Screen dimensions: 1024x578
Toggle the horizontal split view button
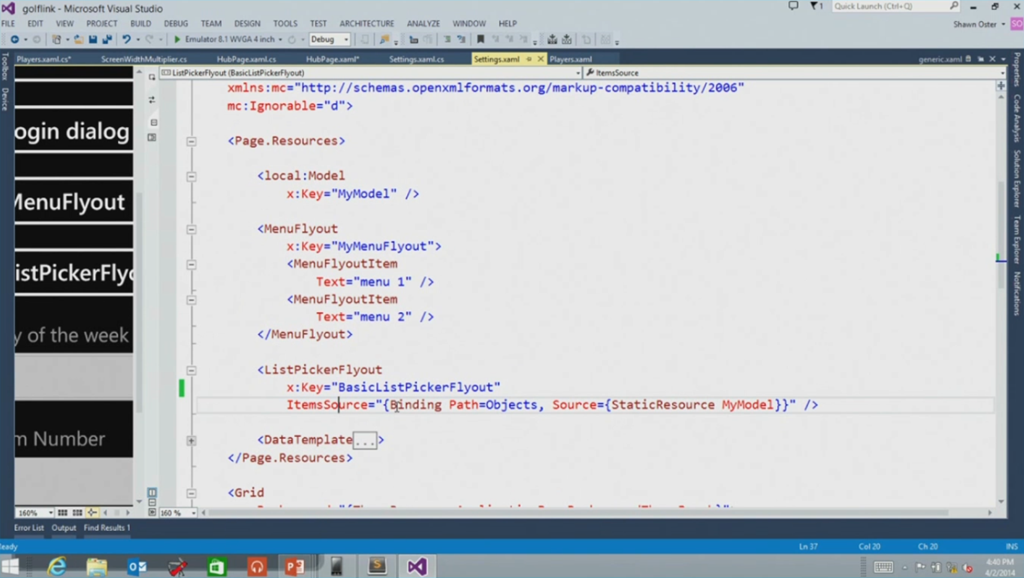pos(152,502)
